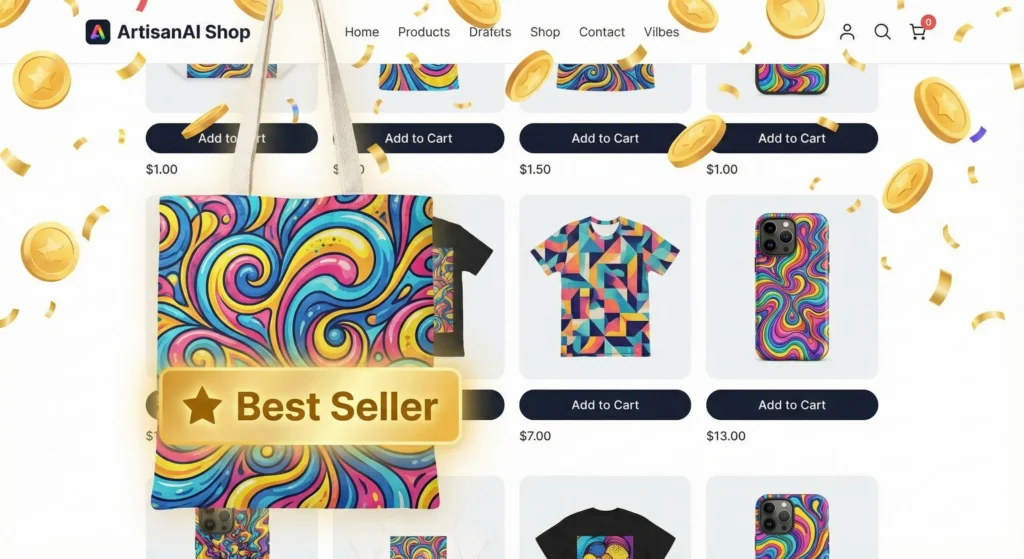The image size is (1024, 559).
Task: Open the user account icon
Action: 847,31
